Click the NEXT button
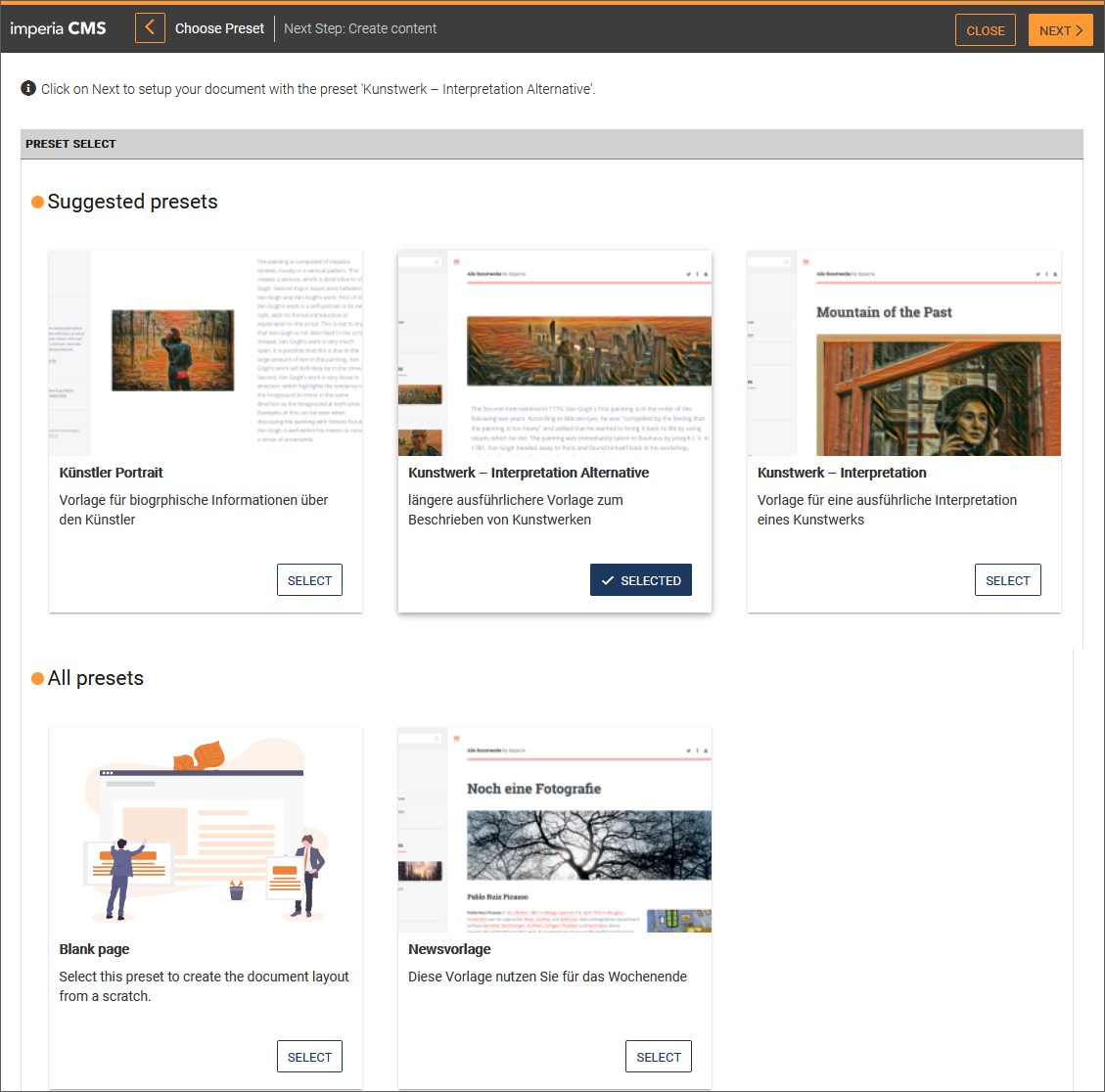The width and height of the screenshot is (1105, 1092). click(x=1061, y=30)
